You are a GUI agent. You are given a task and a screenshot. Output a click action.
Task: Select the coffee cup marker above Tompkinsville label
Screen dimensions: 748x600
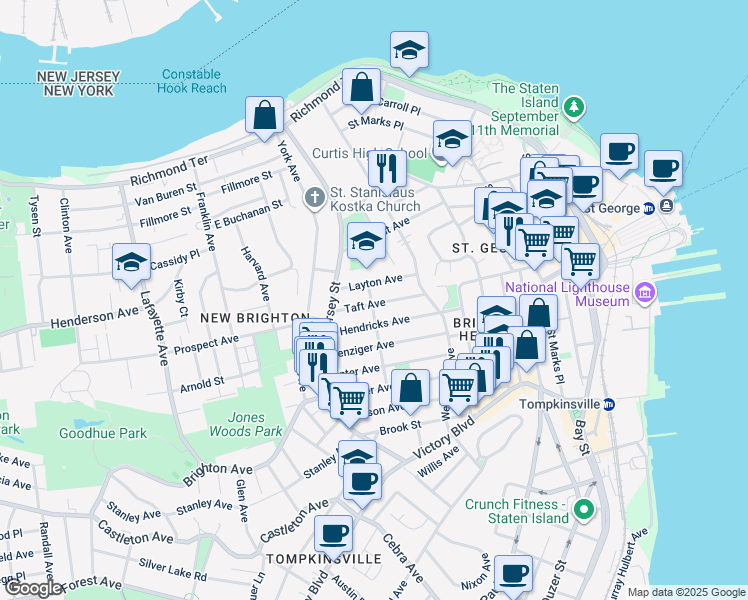[x=333, y=535]
